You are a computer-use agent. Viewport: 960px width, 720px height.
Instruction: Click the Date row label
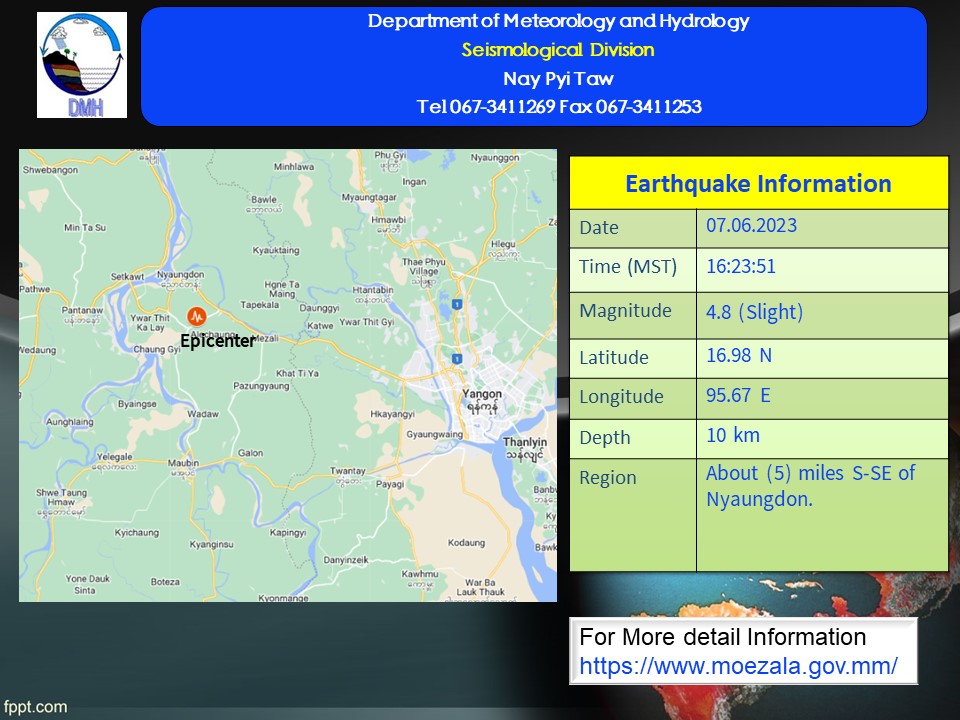coord(599,228)
